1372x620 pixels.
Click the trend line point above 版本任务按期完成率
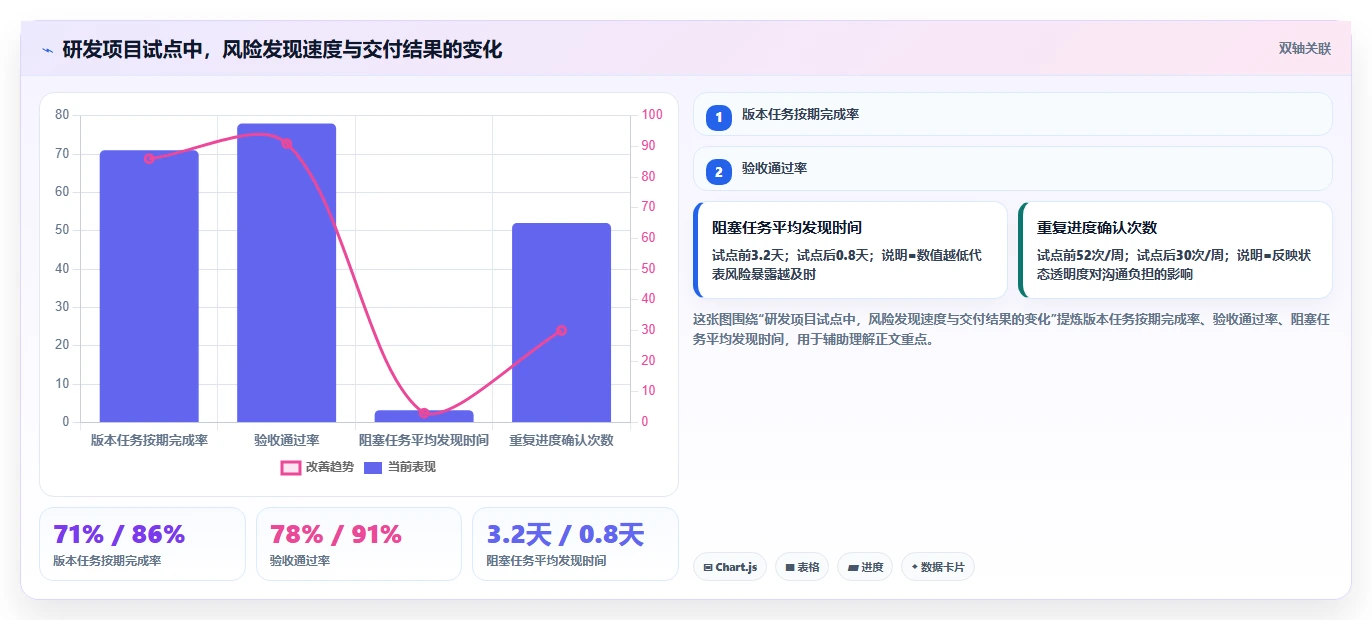tap(149, 158)
